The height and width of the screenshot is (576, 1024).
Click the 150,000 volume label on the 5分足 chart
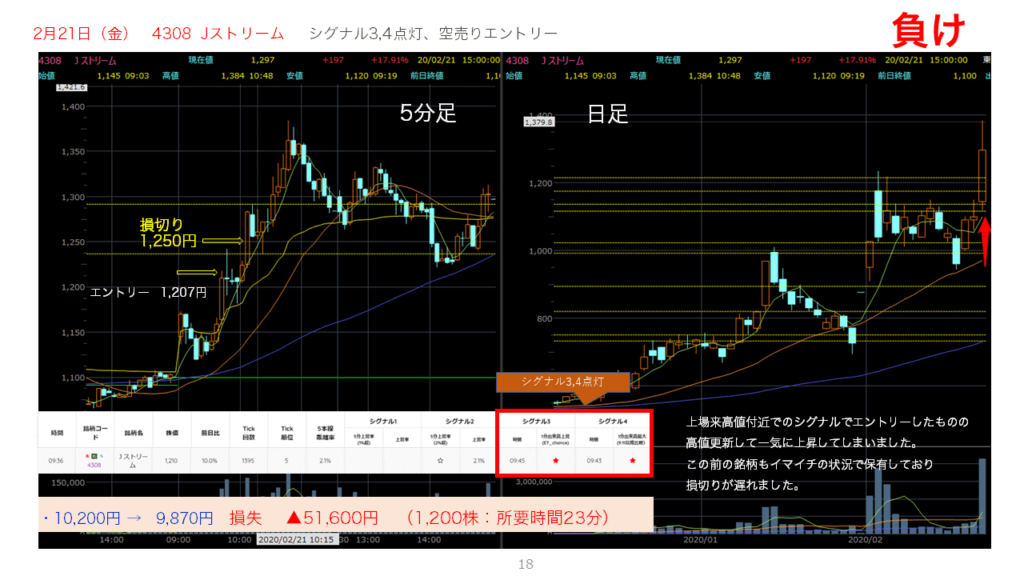click(x=68, y=483)
